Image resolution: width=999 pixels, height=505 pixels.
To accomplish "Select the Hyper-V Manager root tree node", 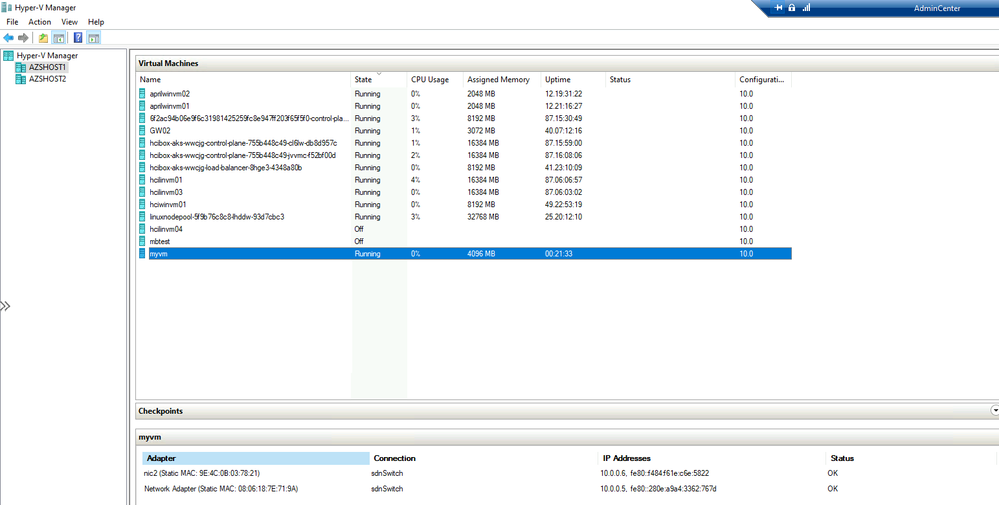I will tap(47, 55).
